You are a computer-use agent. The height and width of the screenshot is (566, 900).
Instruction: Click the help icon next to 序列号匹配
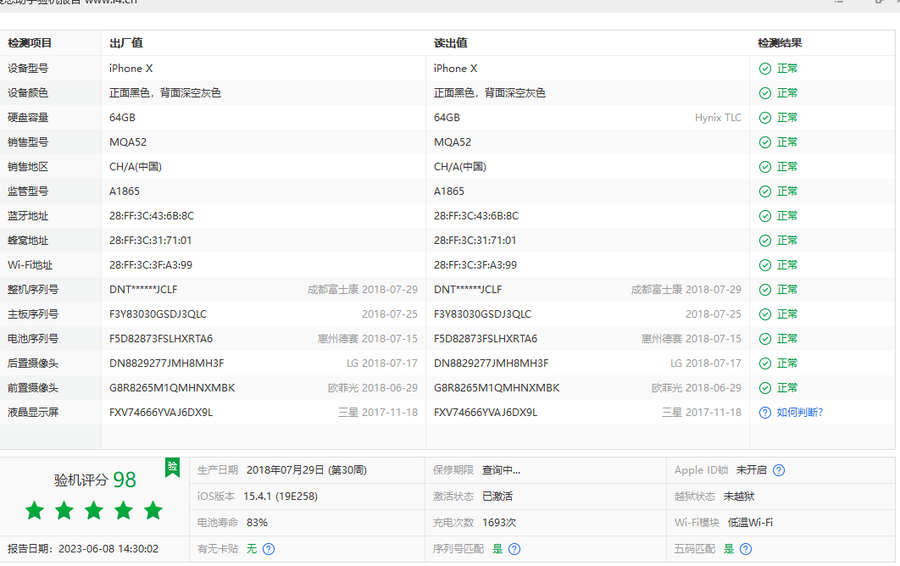tap(514, 549)
